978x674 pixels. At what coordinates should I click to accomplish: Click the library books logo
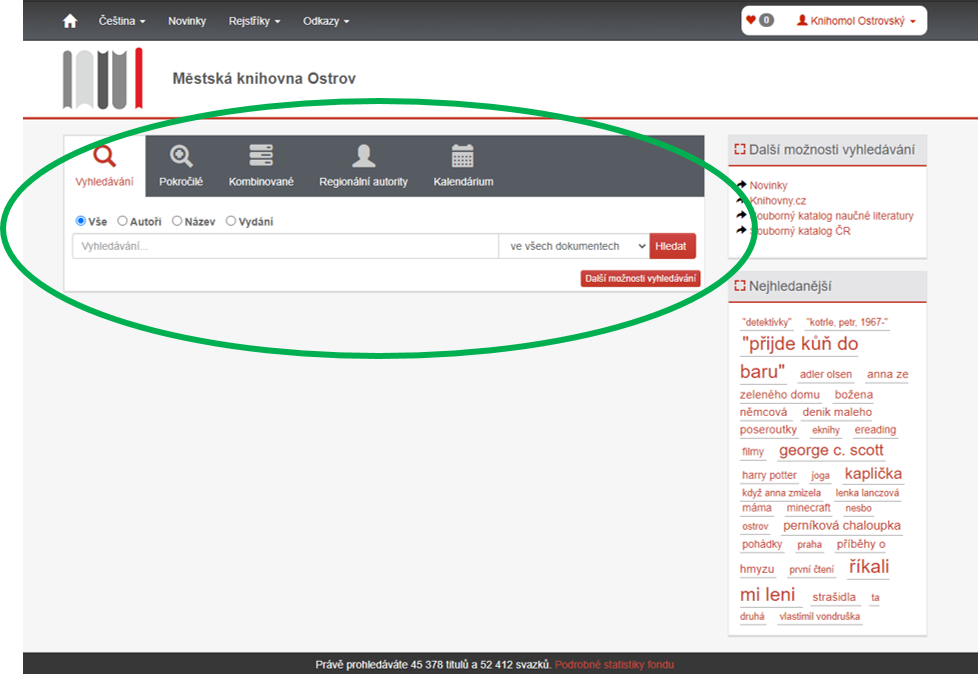click(103, 78)
